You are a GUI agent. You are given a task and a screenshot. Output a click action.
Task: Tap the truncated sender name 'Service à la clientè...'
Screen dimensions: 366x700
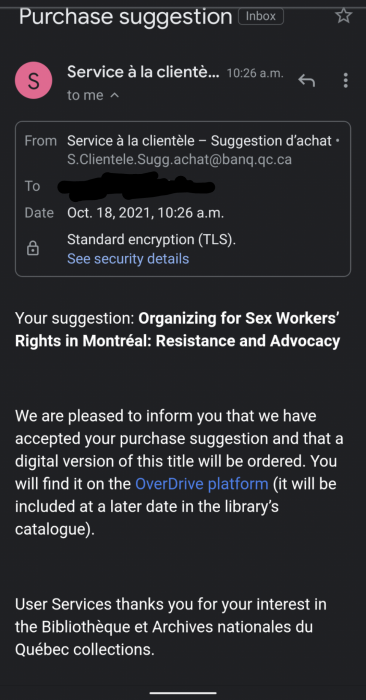coord(143,72)
